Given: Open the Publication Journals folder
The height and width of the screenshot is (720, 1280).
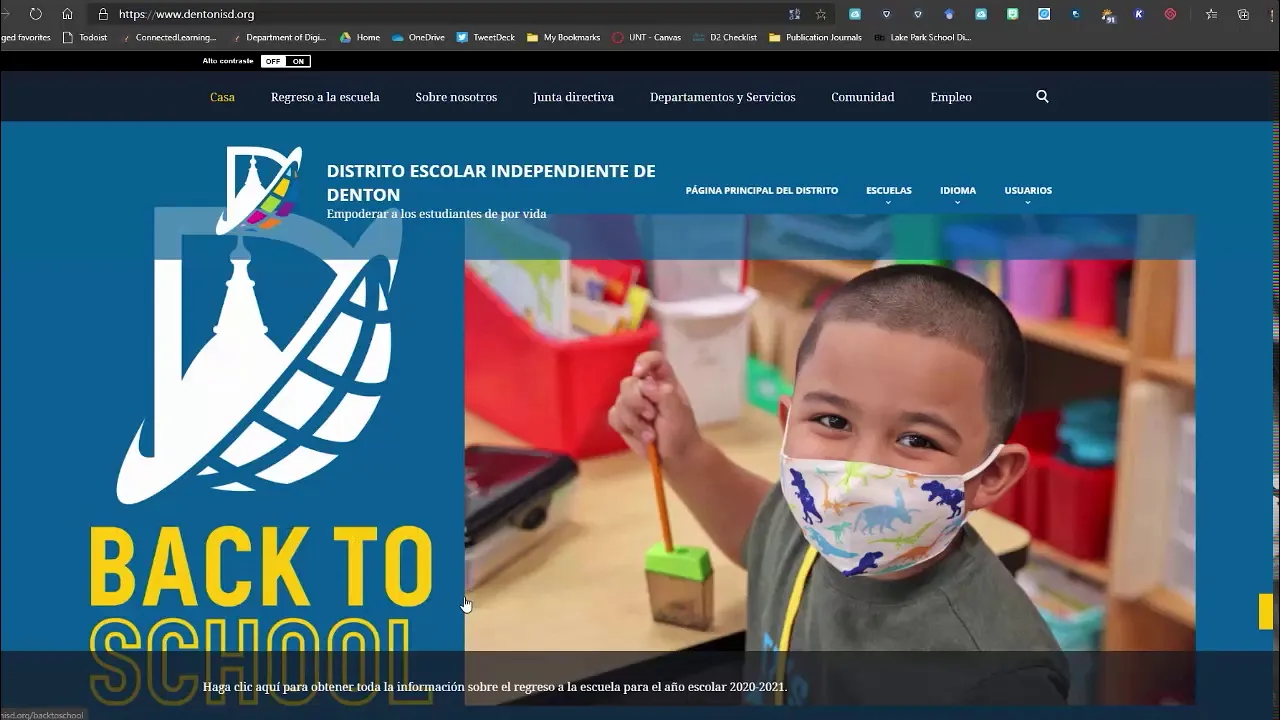Looking at the screenshot, I should tap(815, 37).
